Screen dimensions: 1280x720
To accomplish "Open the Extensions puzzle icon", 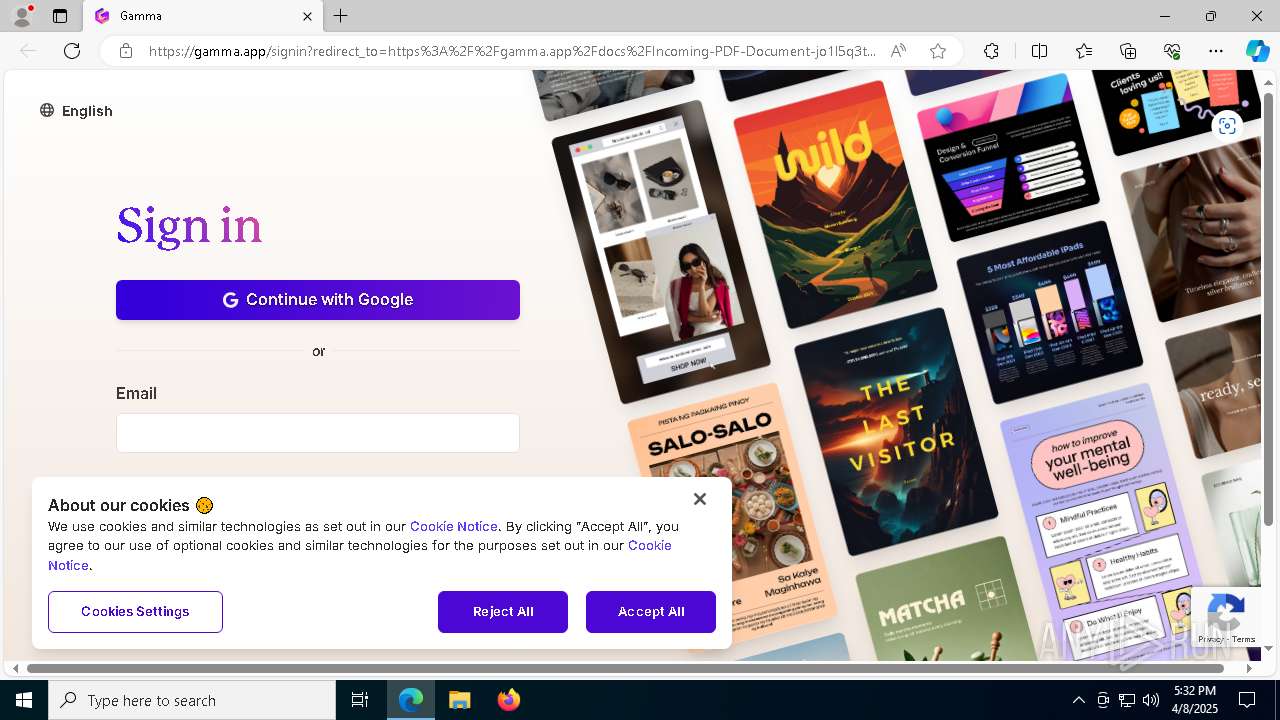I will tap(991, 51).
